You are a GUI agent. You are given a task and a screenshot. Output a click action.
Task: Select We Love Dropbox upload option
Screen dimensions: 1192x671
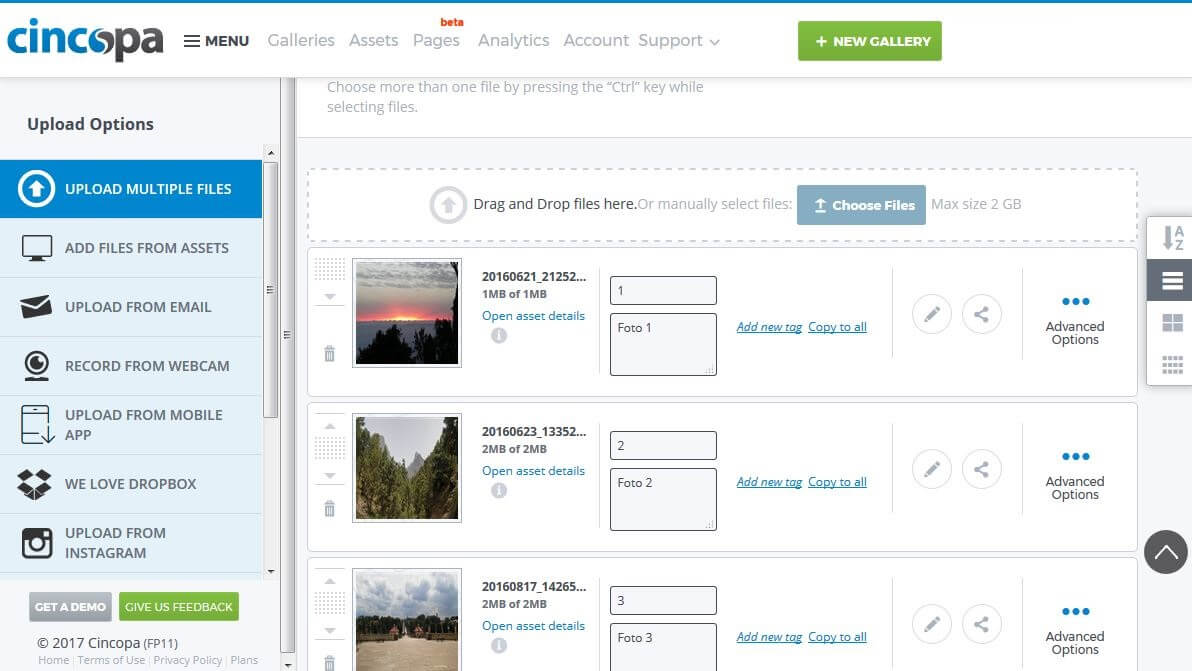point(131,484)
